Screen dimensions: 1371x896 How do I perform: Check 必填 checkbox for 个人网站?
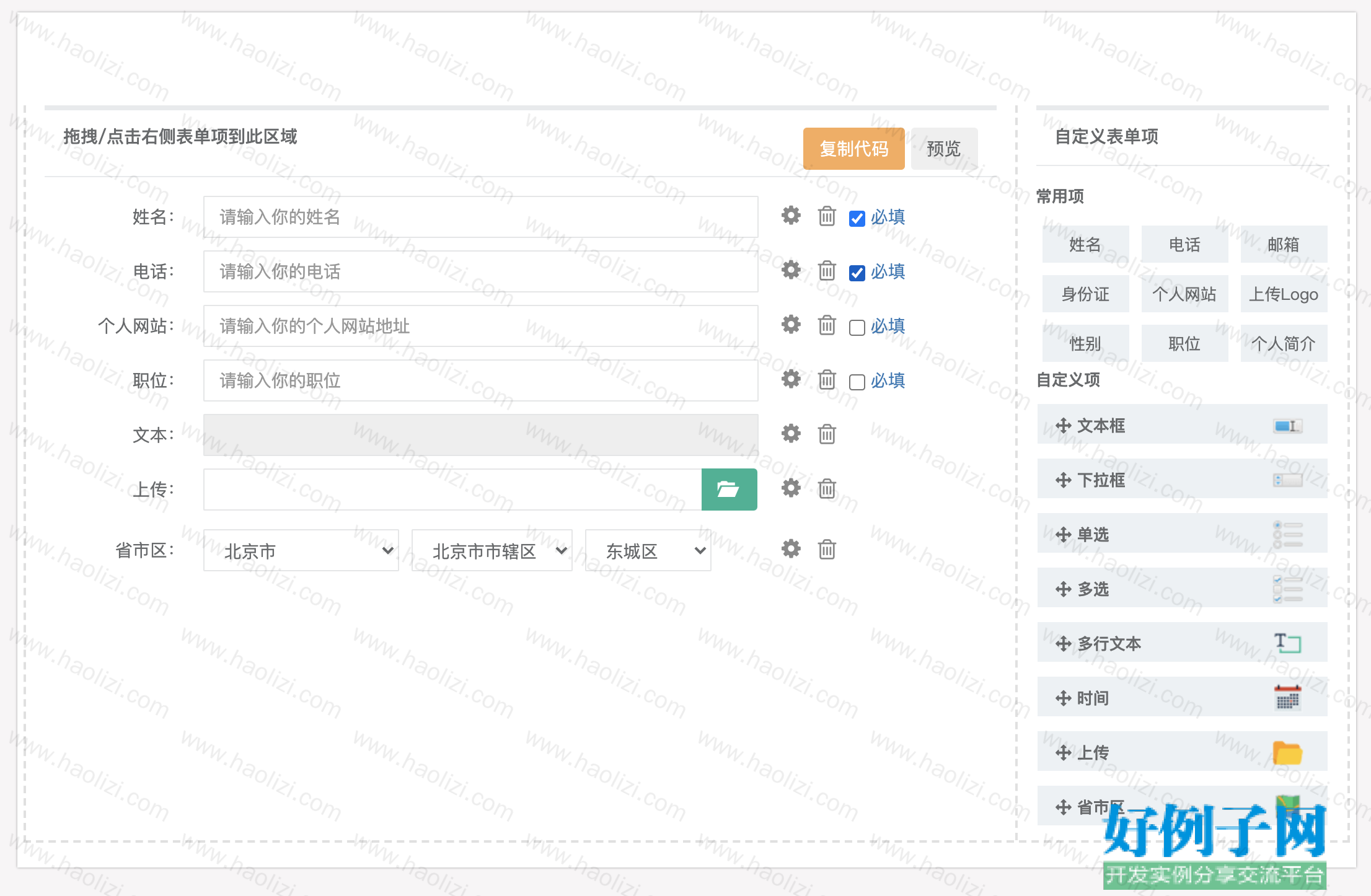click(857, 327)
